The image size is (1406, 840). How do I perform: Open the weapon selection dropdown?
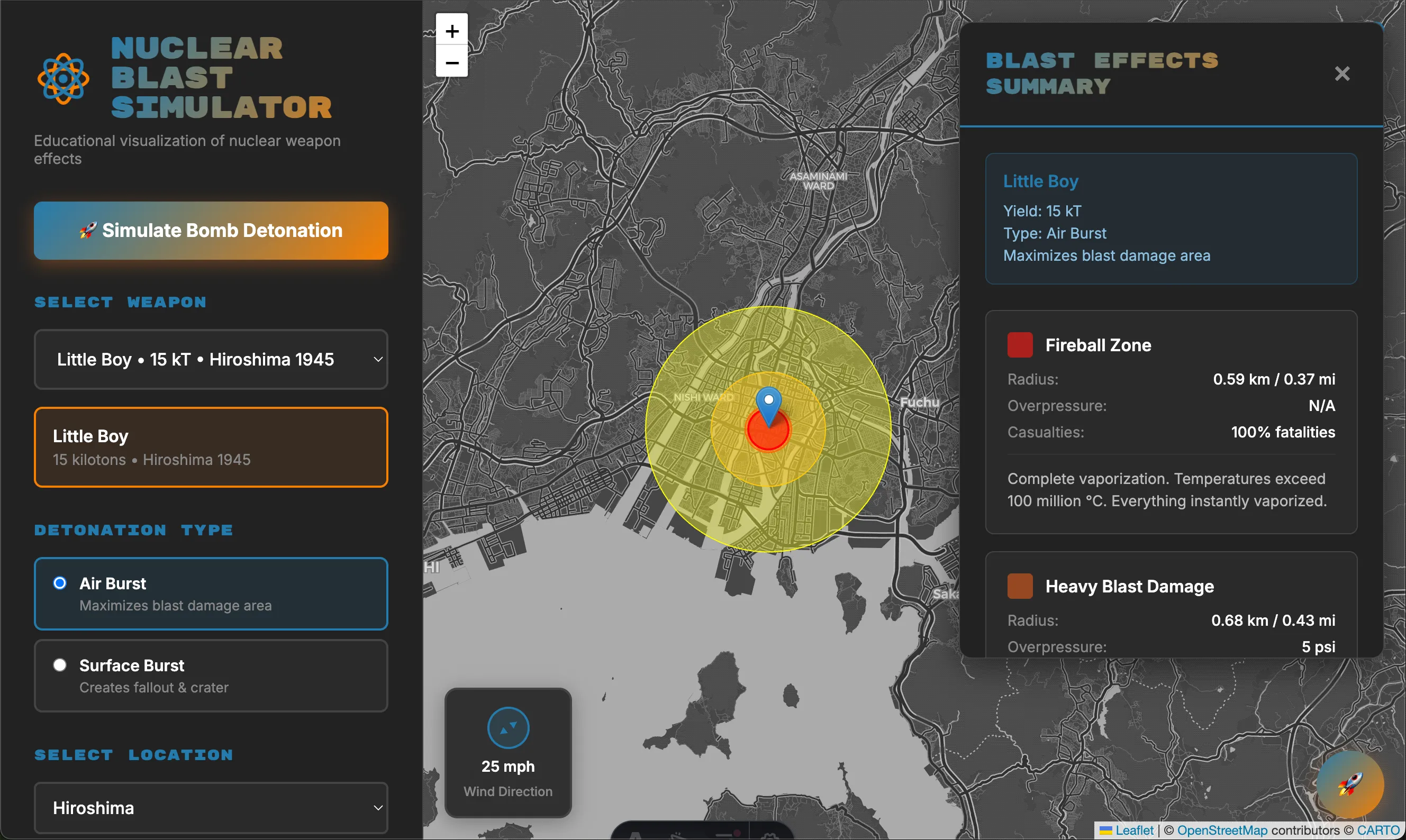(x=211, y=360)
